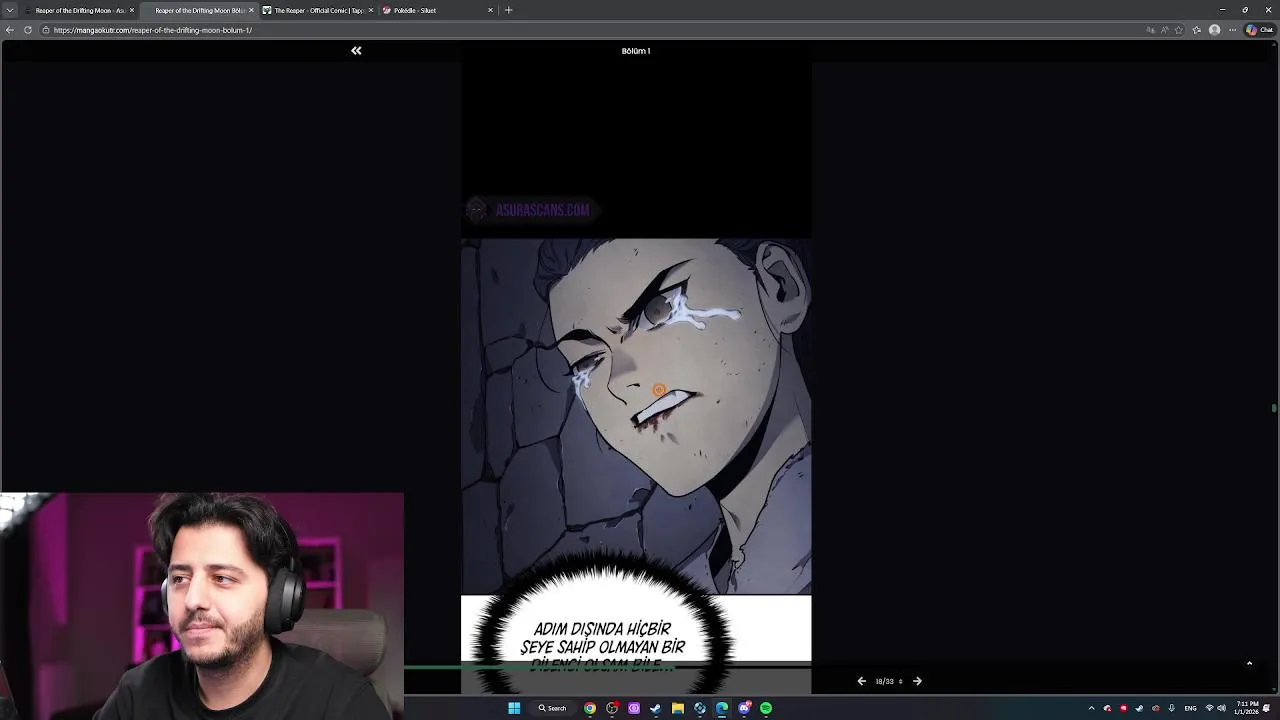Open File Explorer from the taskbar
Screen dimensions: 1280x720
point(678,708)
